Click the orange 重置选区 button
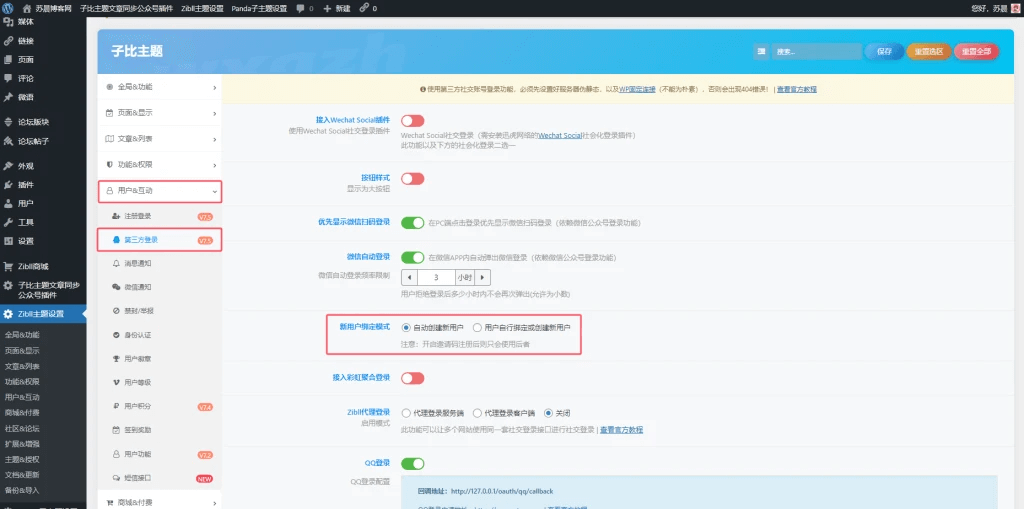Screen dimensions: 1024x509 (x=929, y=52)
